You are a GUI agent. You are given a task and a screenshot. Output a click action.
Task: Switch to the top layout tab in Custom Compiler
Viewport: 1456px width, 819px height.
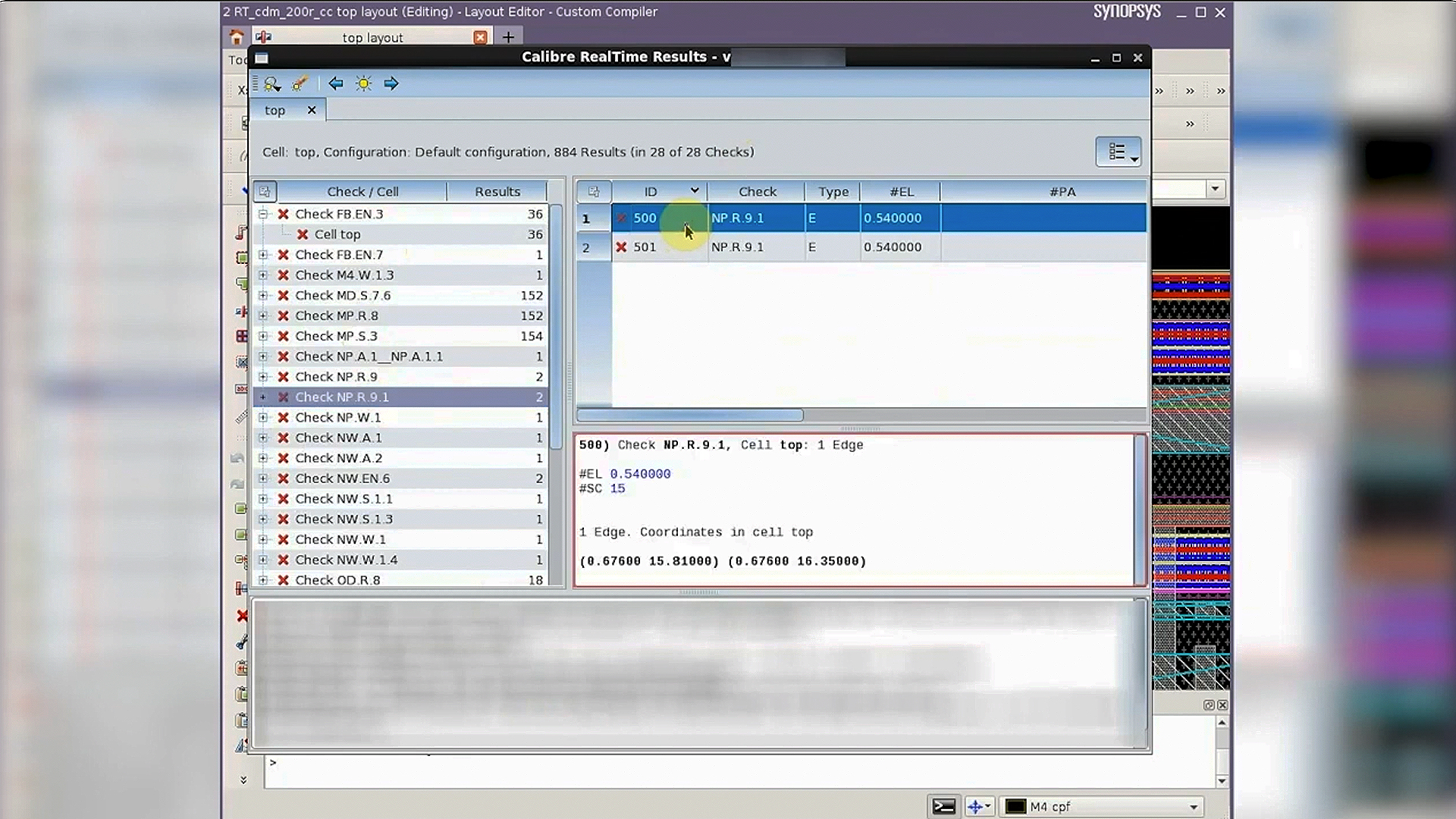point(372,37)
